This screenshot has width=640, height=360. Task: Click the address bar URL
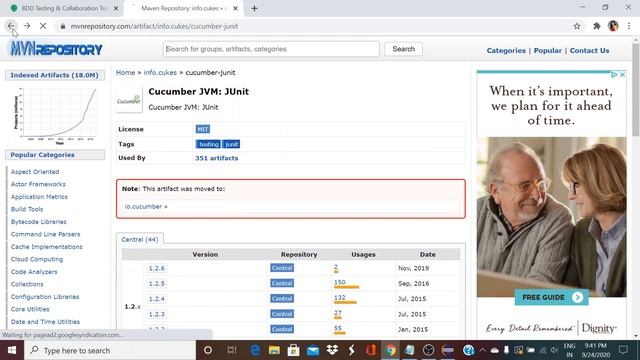pos(154,26)
